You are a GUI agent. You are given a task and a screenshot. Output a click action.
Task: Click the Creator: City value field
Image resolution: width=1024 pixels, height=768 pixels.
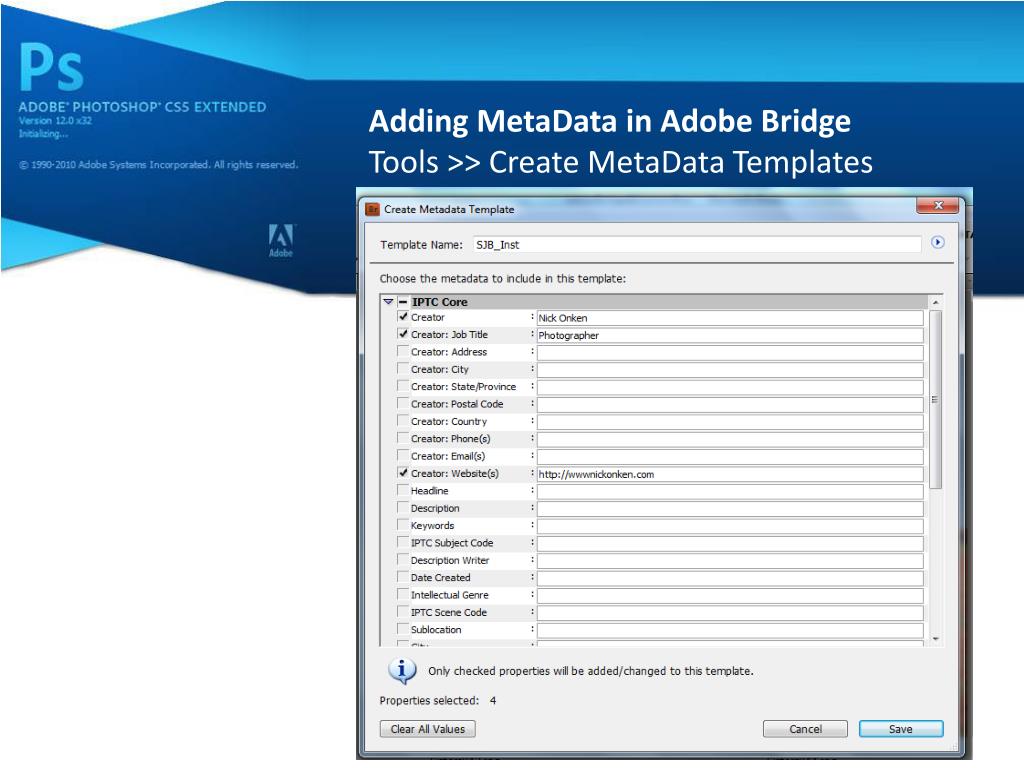pyautogui.click(x=730, y=370)
